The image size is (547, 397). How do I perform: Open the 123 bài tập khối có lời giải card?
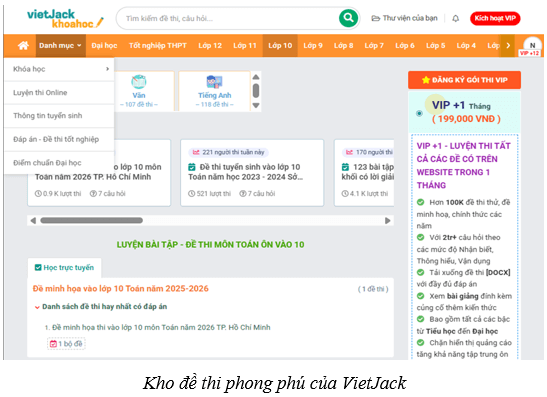tap(364, 173)
